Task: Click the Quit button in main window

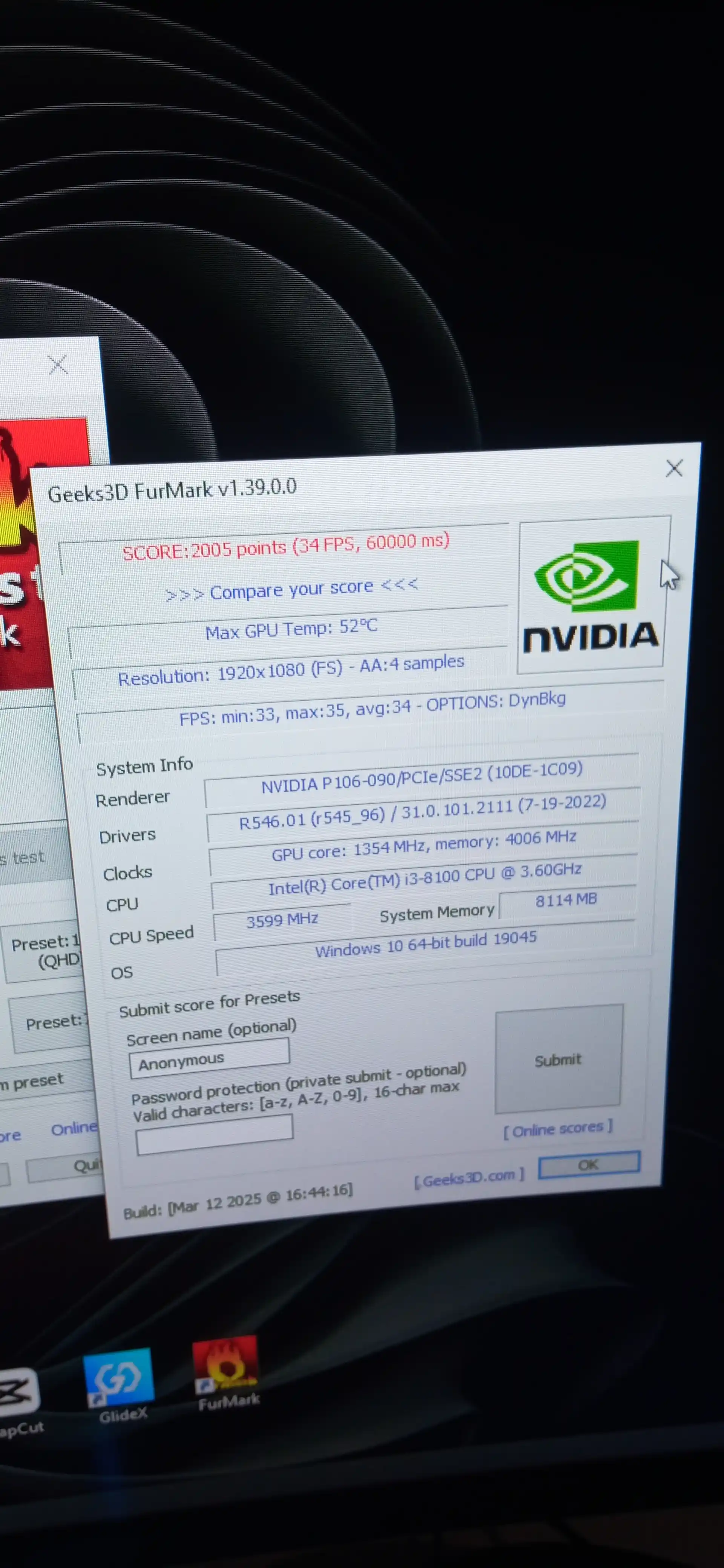Action: [x=64, y=1166]
